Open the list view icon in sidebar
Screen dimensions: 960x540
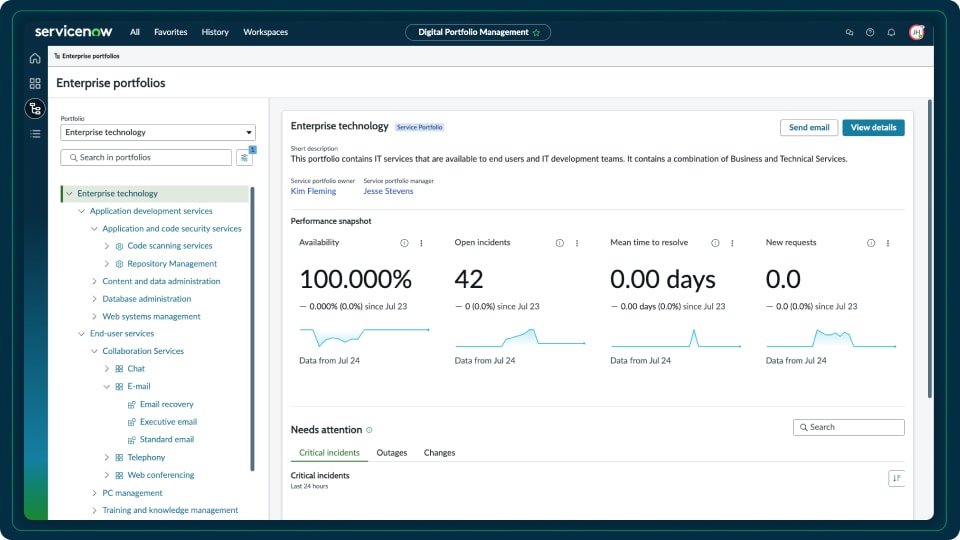coord(35,133)
